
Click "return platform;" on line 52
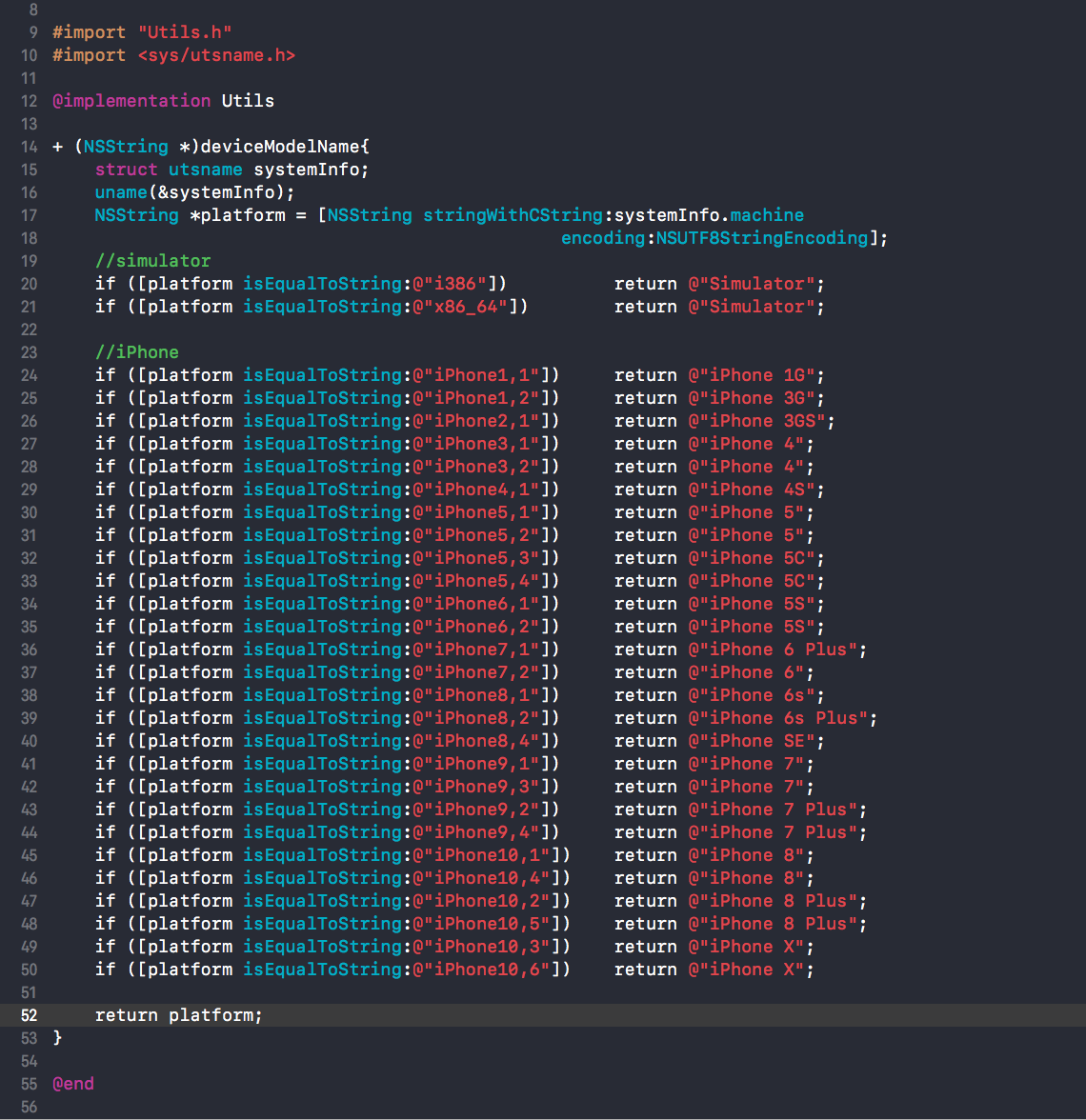179,1015
